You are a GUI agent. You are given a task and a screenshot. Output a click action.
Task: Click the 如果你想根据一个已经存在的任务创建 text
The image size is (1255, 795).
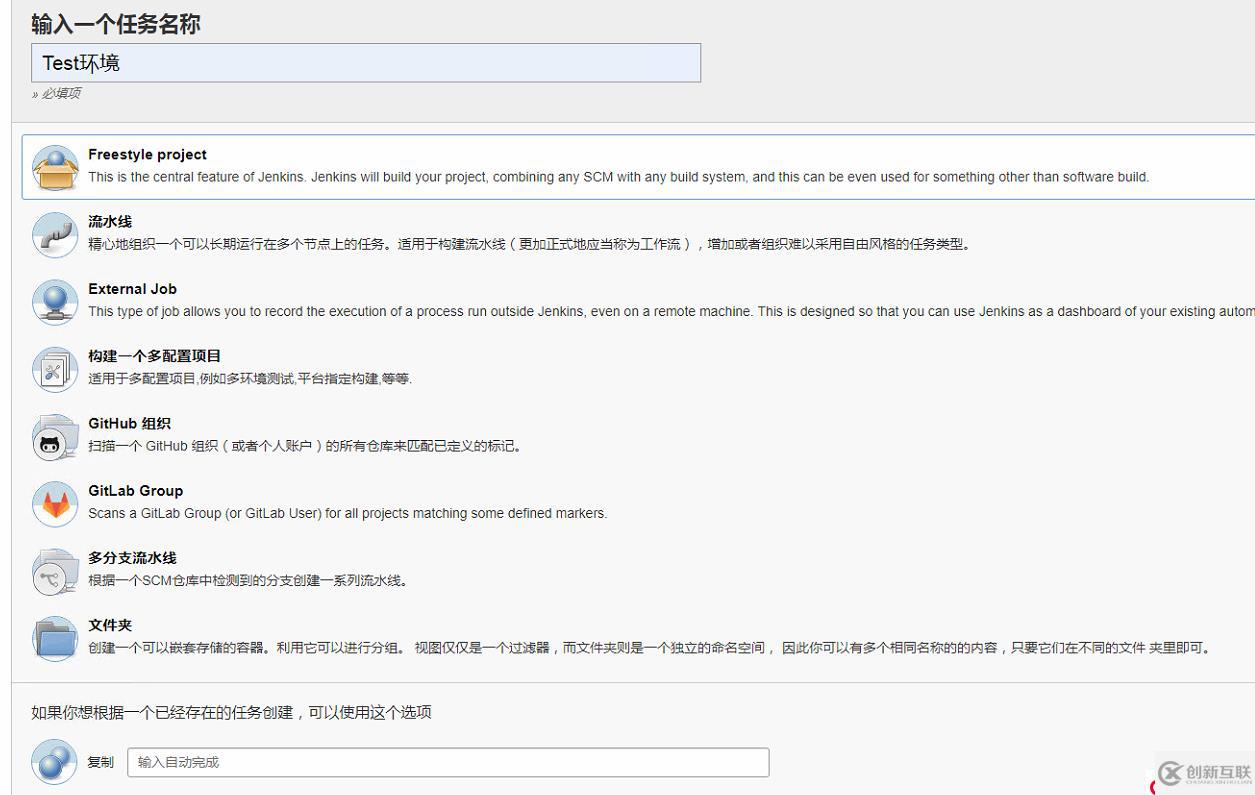[231, 712]
